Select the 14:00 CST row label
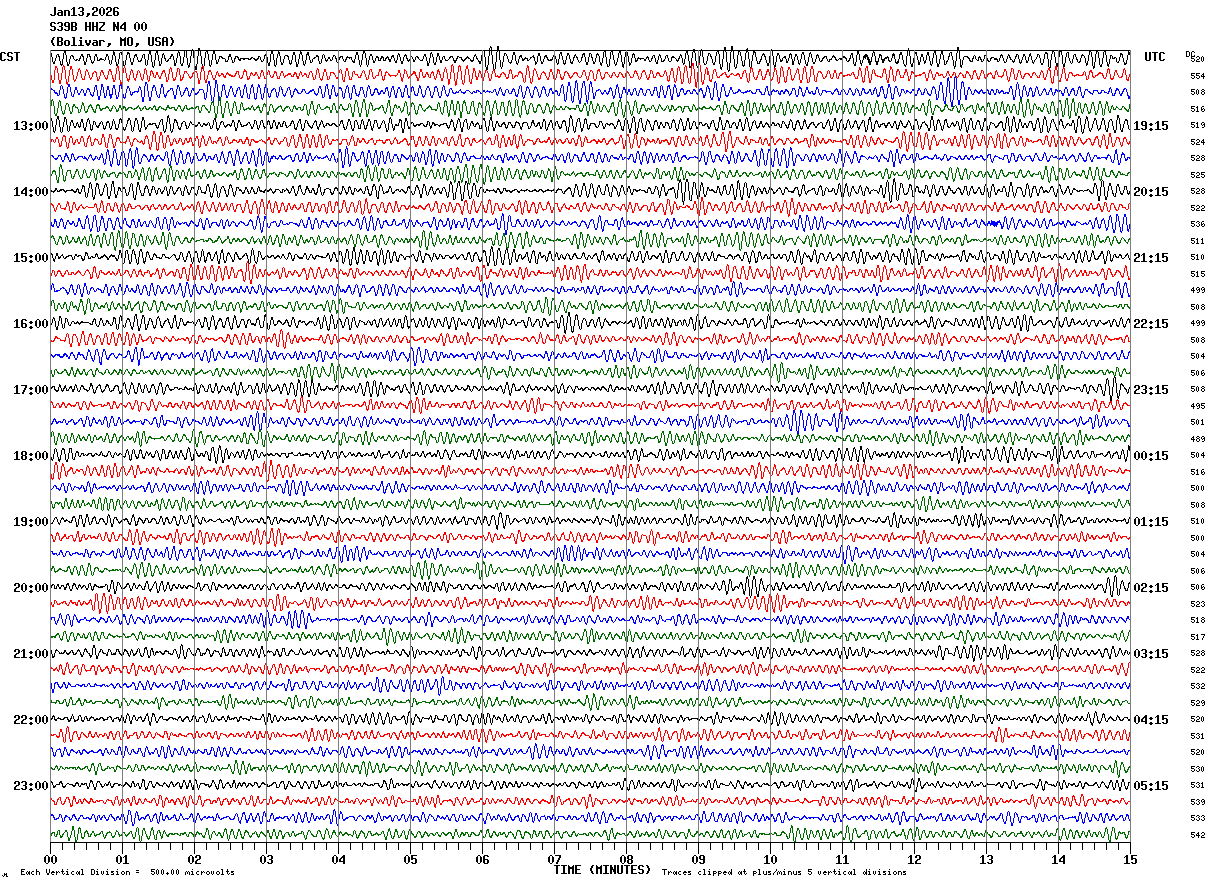The width and height of the screenshot is (1210, 886). 30,192
